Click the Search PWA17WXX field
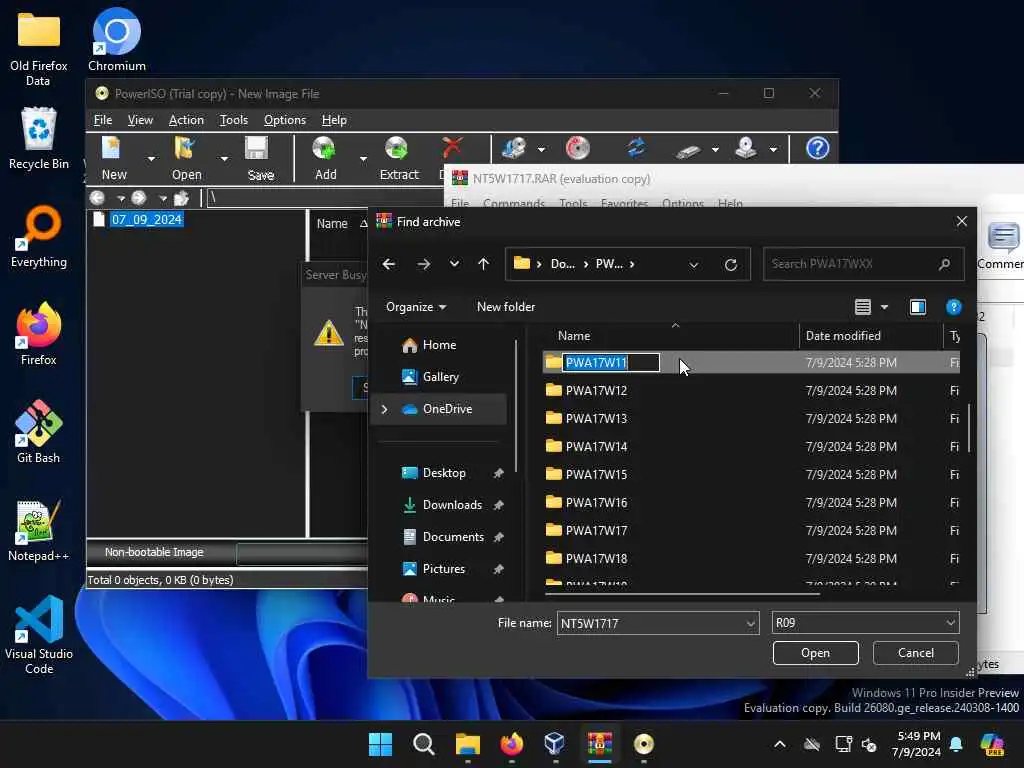 coord(863,264)
